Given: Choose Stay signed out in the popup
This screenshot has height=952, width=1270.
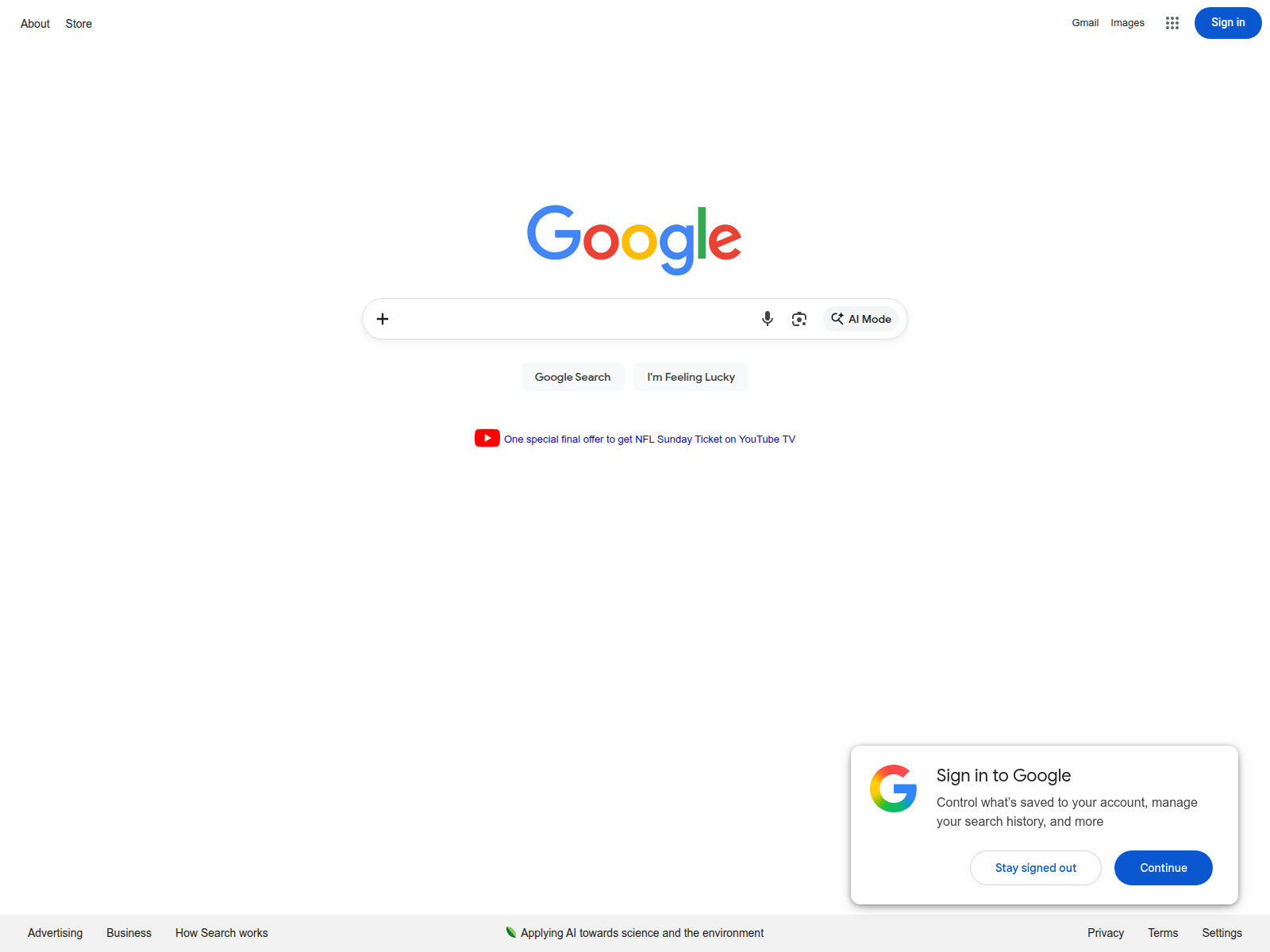Looking at the screenshot, I should click(x=1036, y=868).
